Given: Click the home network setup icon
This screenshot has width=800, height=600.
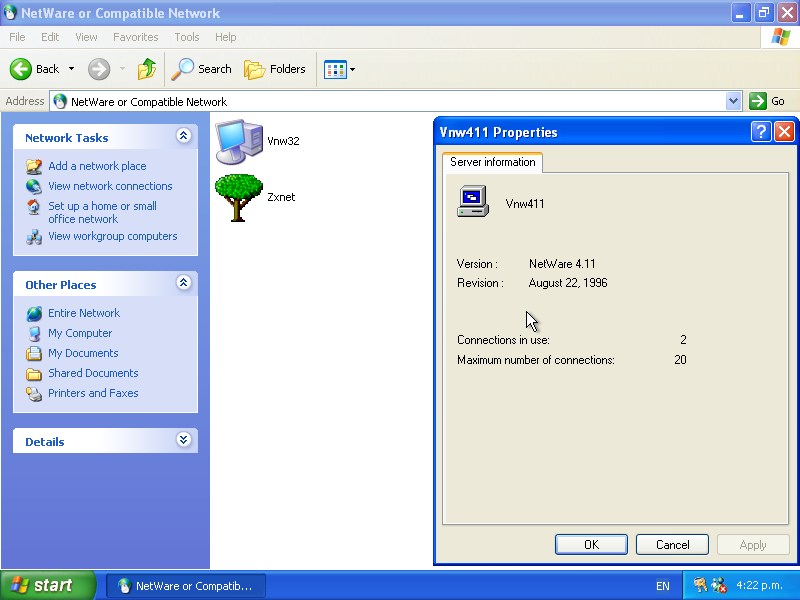Looking at the screenshot, I should (x=34, y=207).
